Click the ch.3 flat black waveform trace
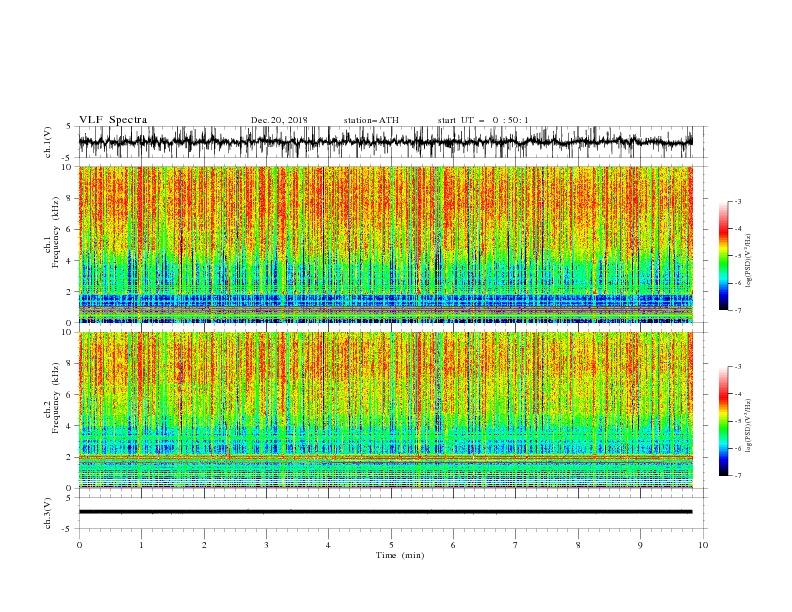Viewport: 792px width, 612px height. [385, 512]
